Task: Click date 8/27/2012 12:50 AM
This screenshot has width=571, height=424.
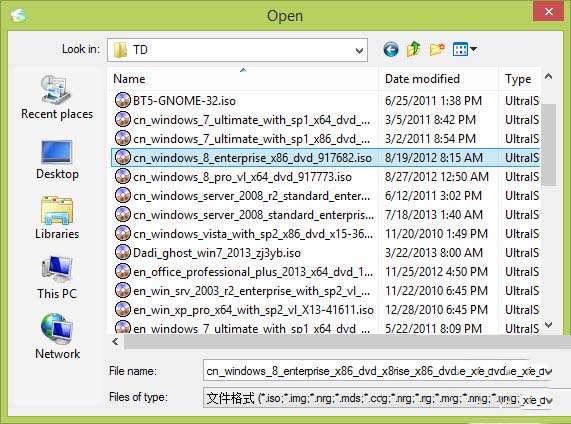Action: (437, 177)
